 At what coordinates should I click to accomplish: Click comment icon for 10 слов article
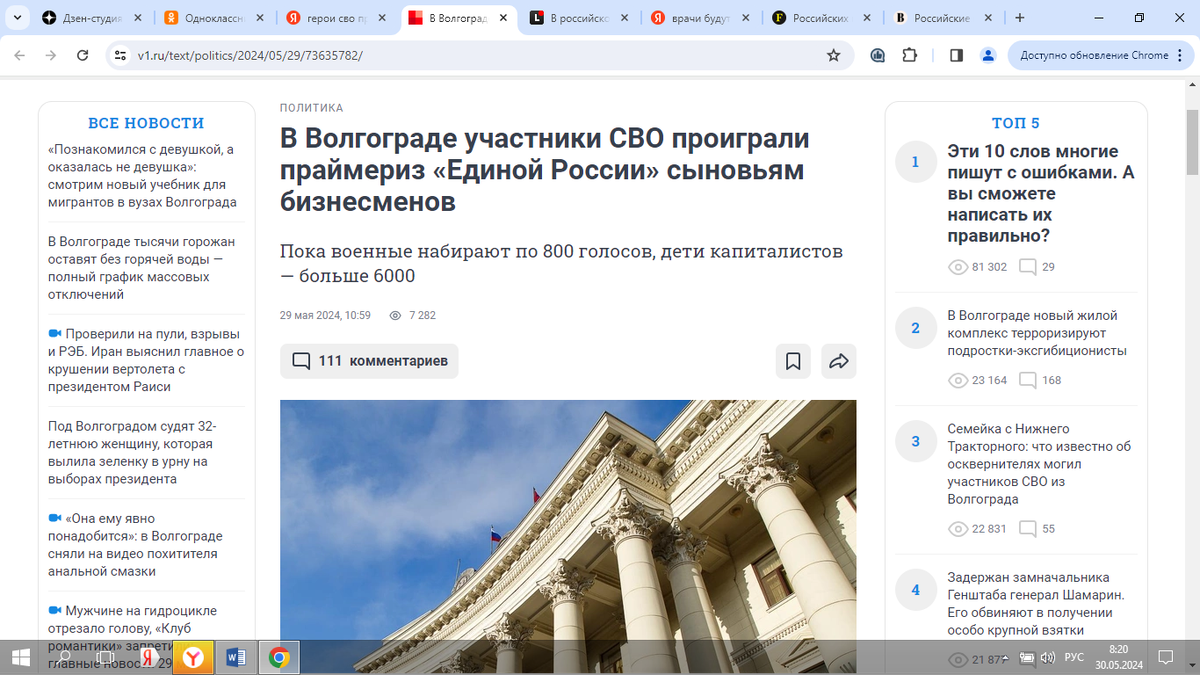pyautogui.click(x=1027, y=267)
